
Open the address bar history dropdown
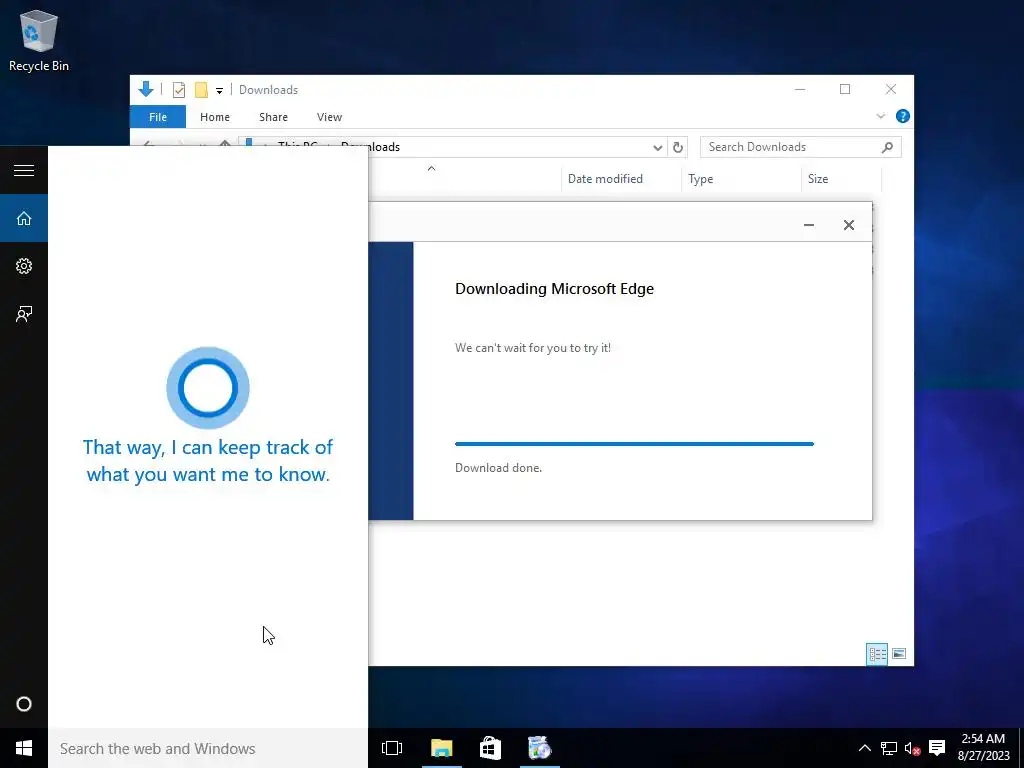coord(658,148)
